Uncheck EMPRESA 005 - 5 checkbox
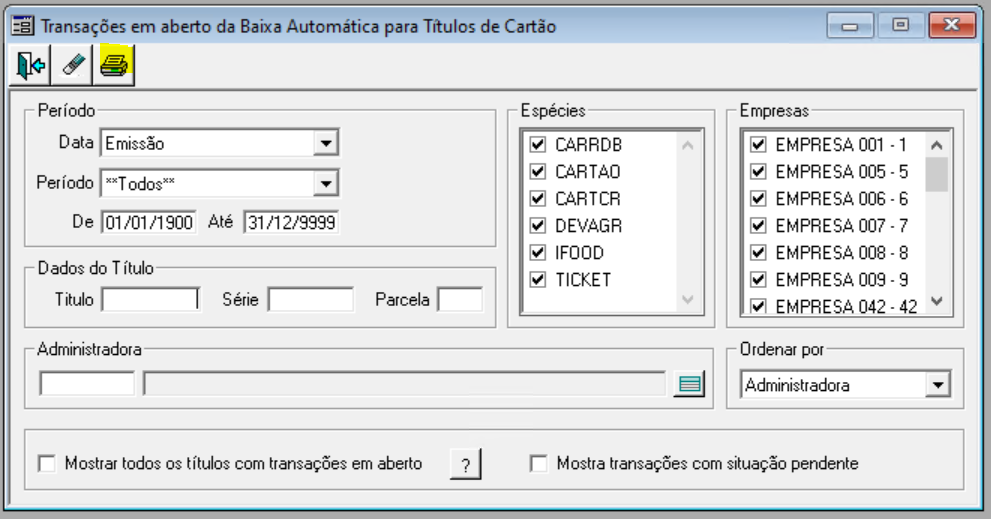This screenshot has height=519, width=991. click(x=758, y=171)
